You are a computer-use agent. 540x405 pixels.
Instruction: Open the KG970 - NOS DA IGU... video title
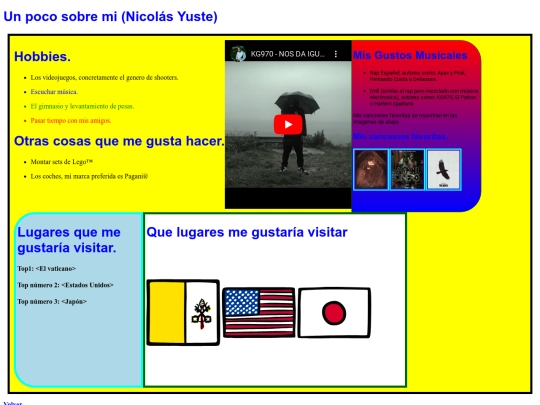point(288,54)
